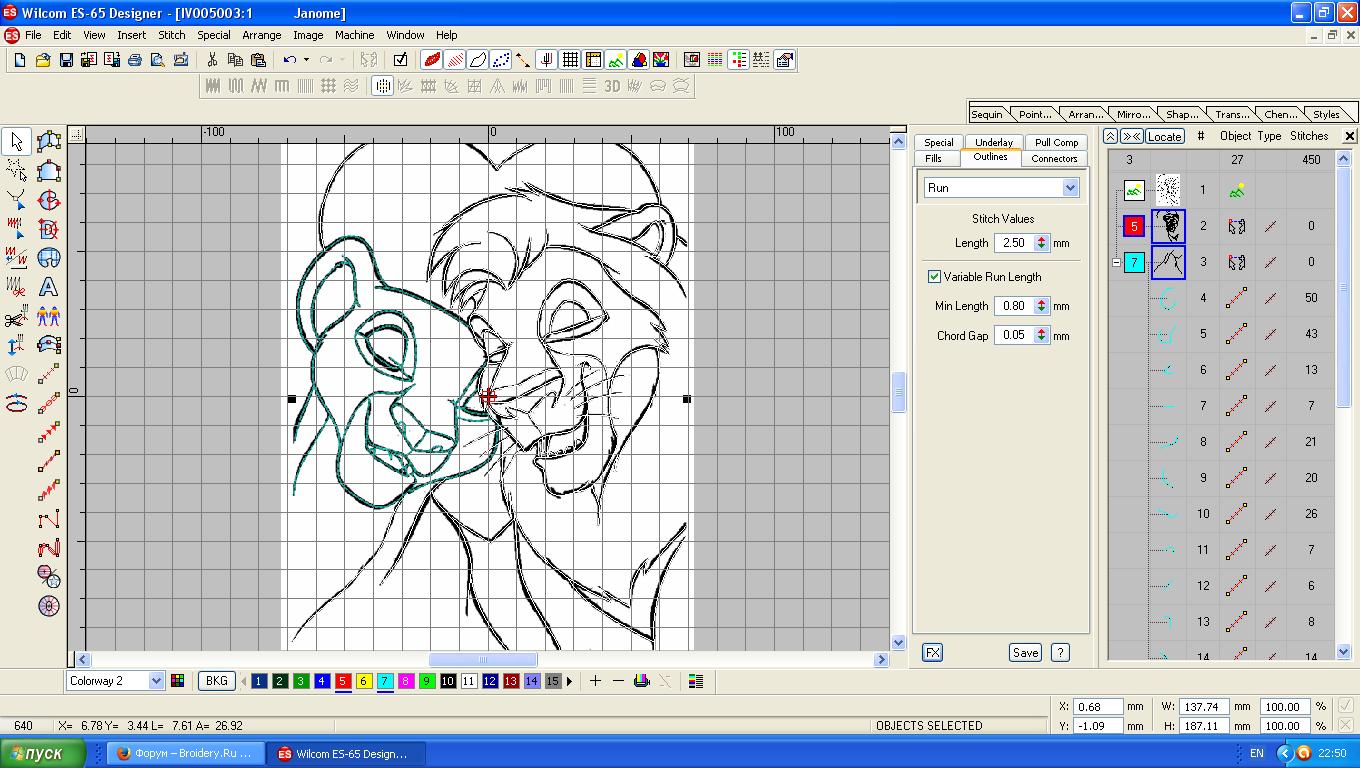The image size is (1360, 768).
Task: Click the Save button in properties panel
Action: pos(1025,652)
